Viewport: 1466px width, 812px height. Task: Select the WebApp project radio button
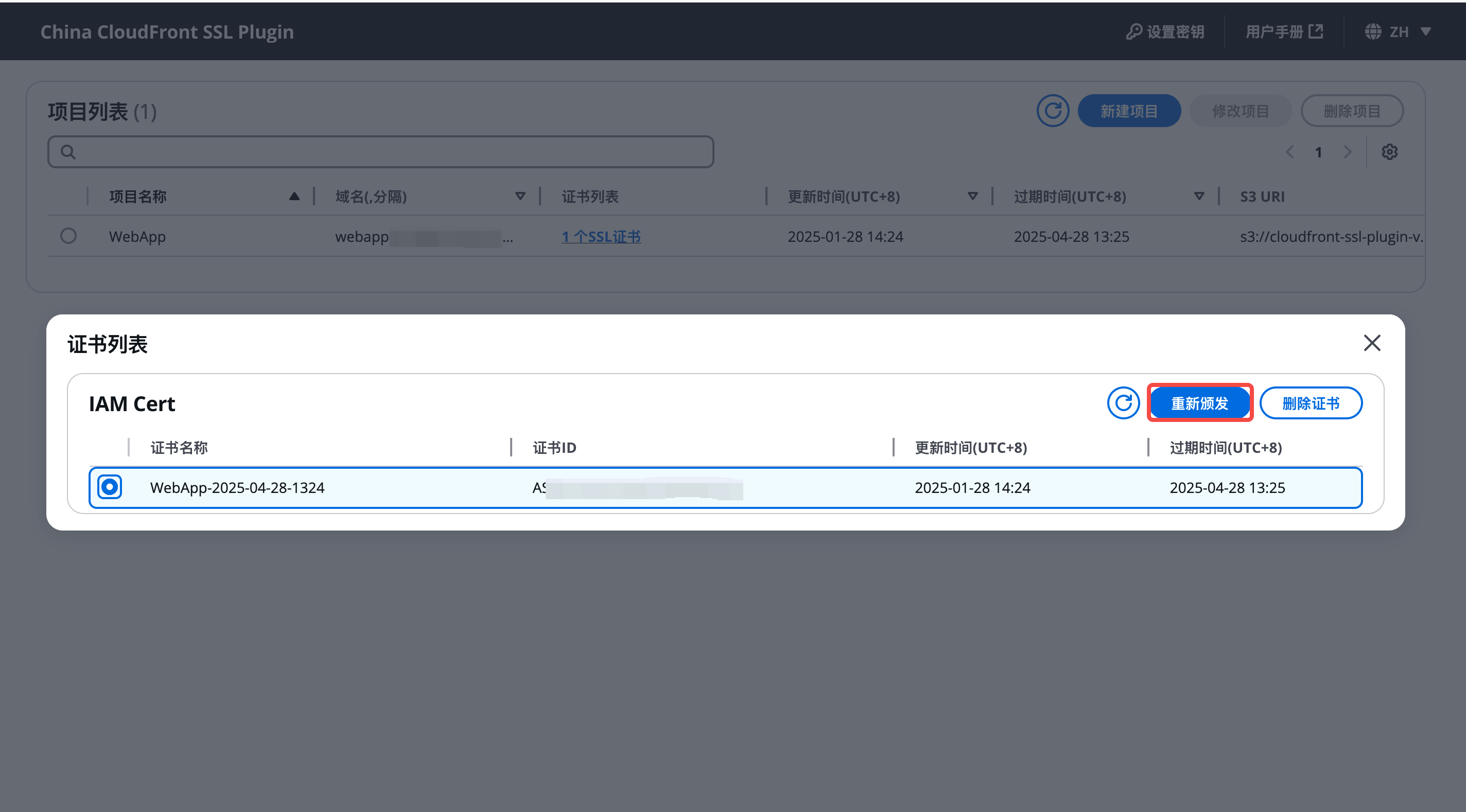[x=68, y=236]
